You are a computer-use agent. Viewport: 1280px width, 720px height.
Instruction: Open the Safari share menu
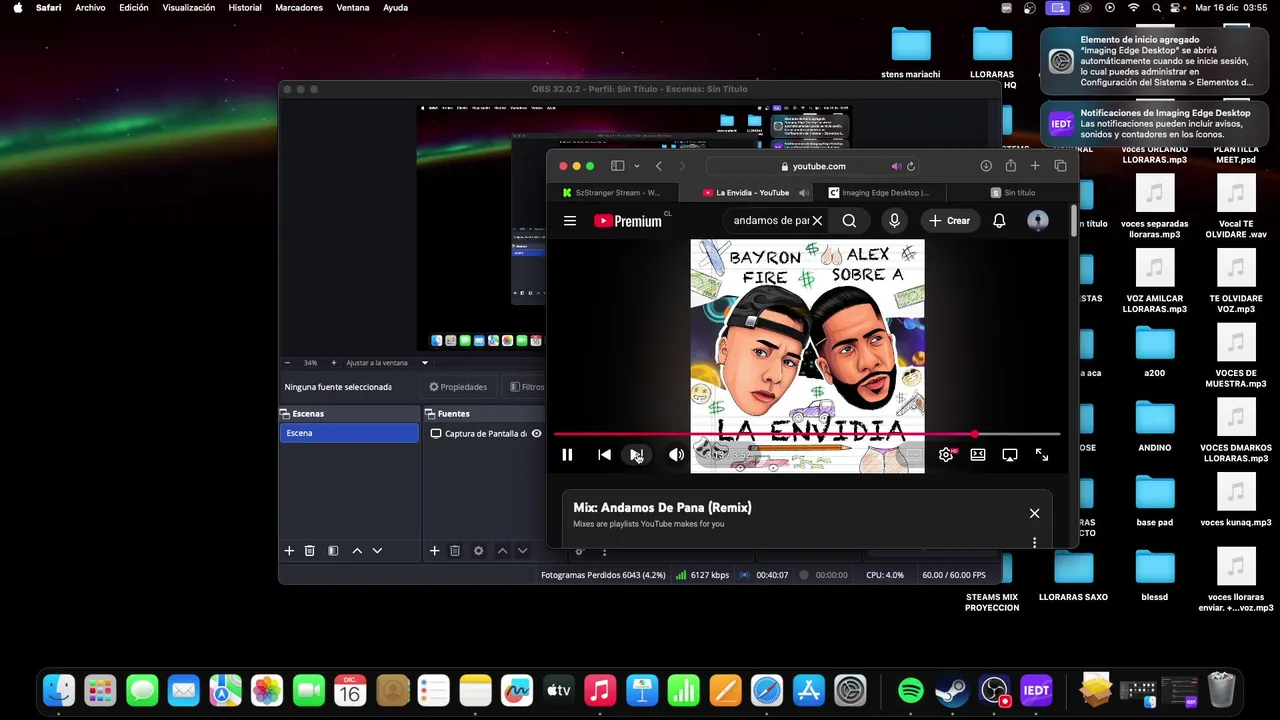(1010, 166)
